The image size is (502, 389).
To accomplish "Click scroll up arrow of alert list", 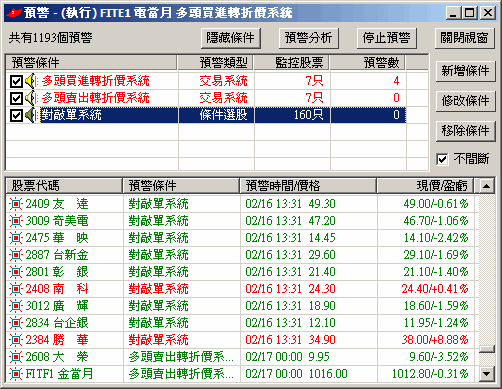I will click(x=487, y=186).
